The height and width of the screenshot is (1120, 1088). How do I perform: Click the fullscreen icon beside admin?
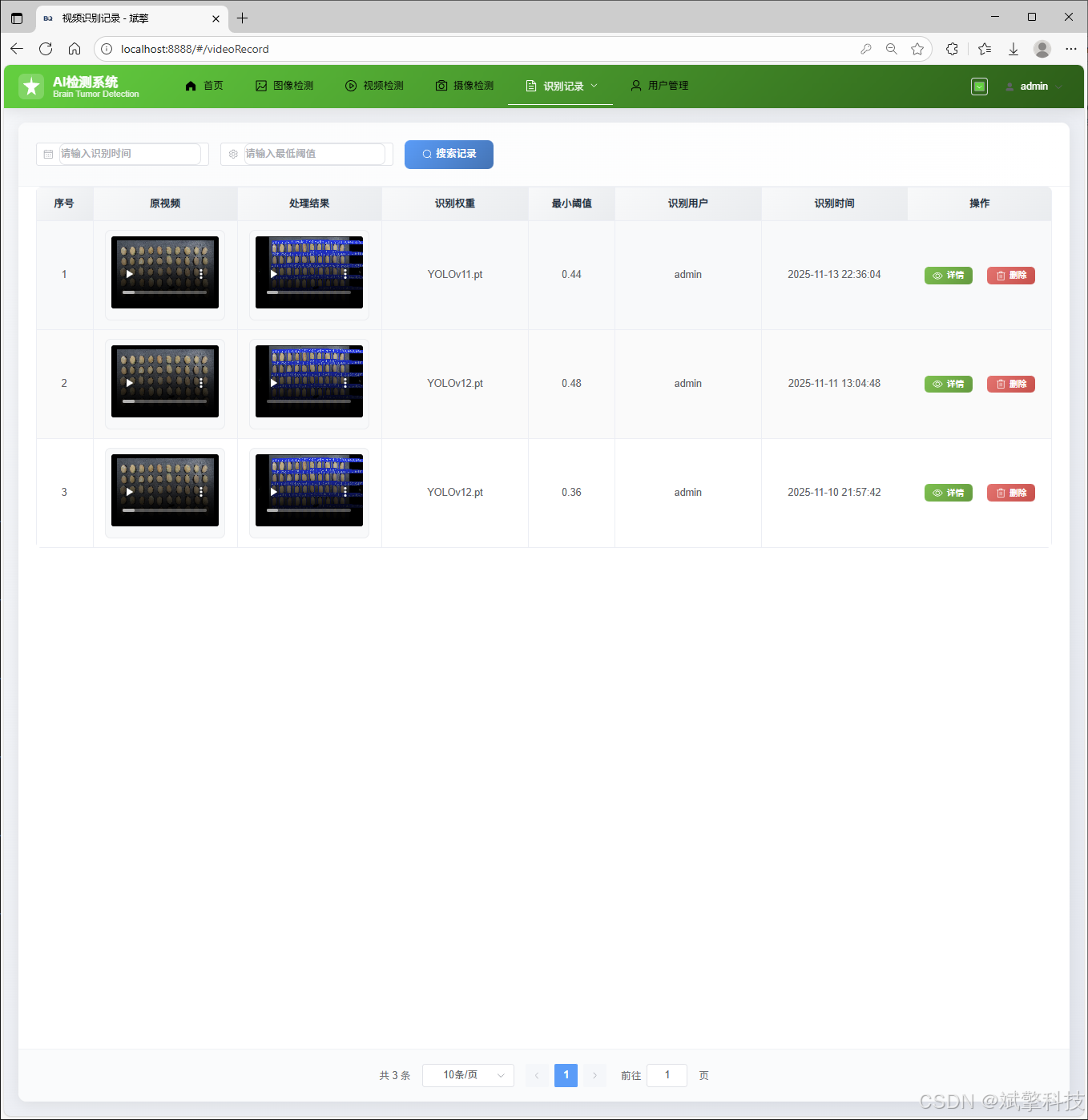(979, 87)
